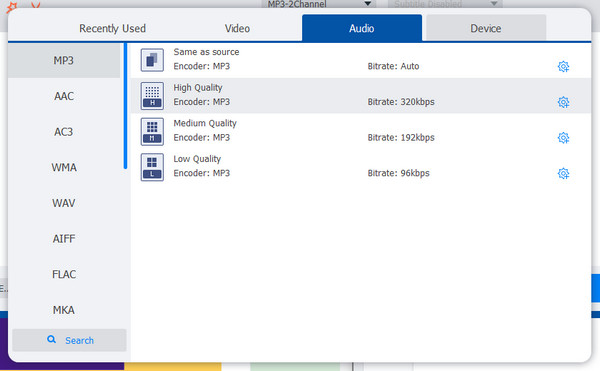Open settings gear for Low Quality preset
The width and height of the screenshot is (600, 371).
pos(563,173)
